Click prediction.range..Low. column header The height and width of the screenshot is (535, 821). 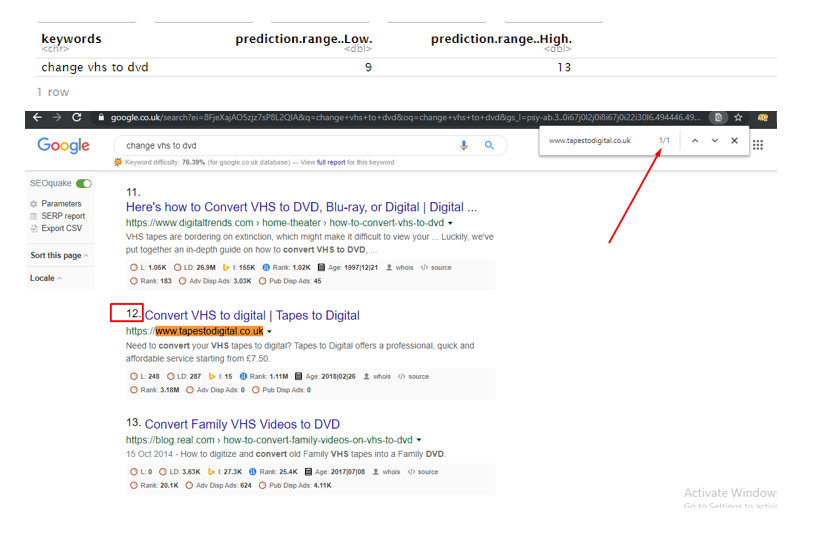pyautogui.click(x=304, y=39)
